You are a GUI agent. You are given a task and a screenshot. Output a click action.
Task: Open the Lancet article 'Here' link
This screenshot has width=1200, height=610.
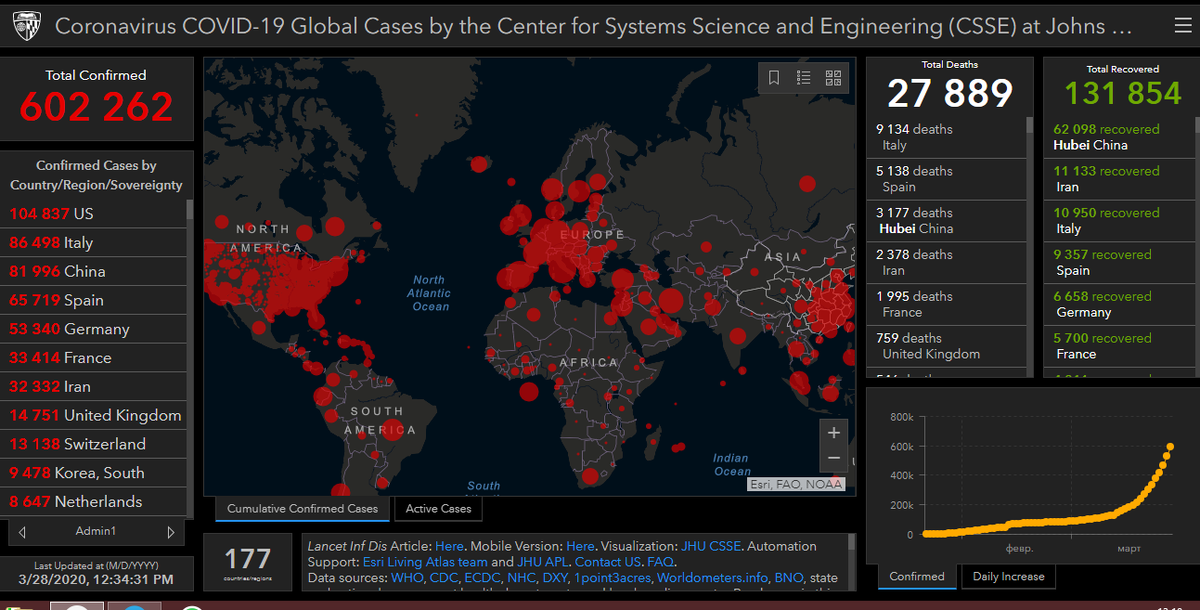(449, 546)
